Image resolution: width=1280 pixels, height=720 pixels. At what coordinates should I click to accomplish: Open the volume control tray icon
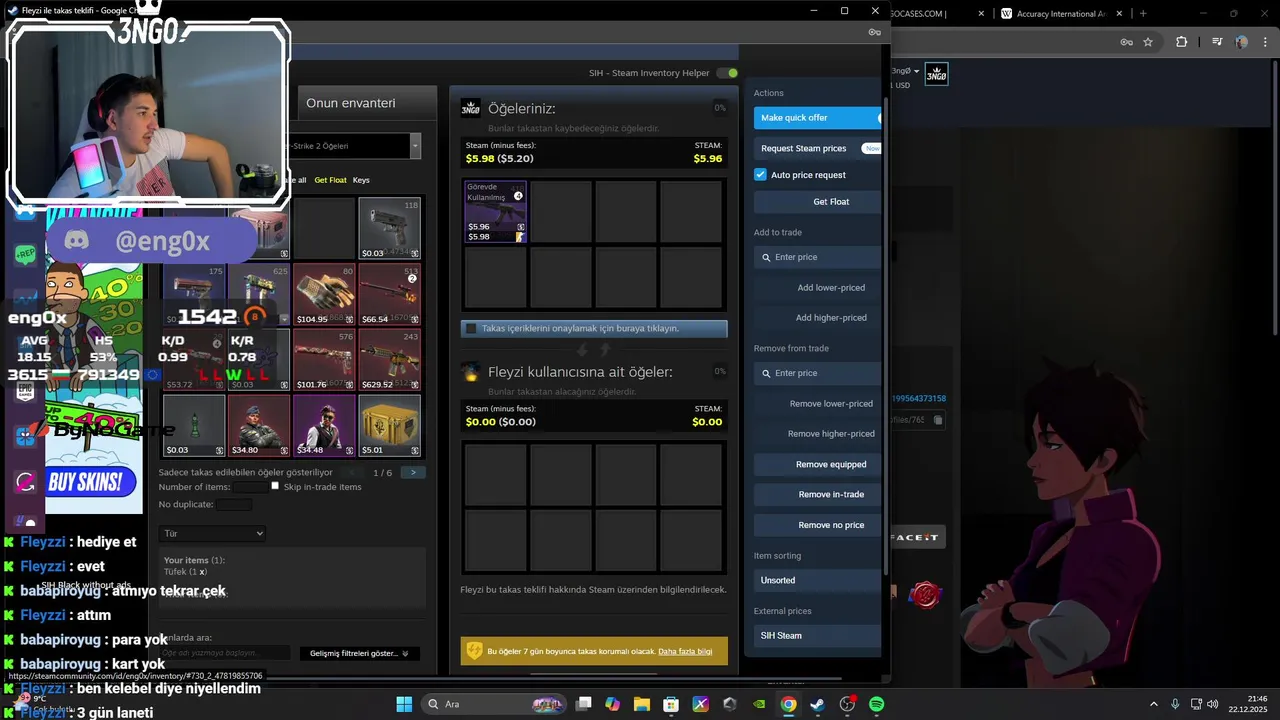[x=1213, y=704]
